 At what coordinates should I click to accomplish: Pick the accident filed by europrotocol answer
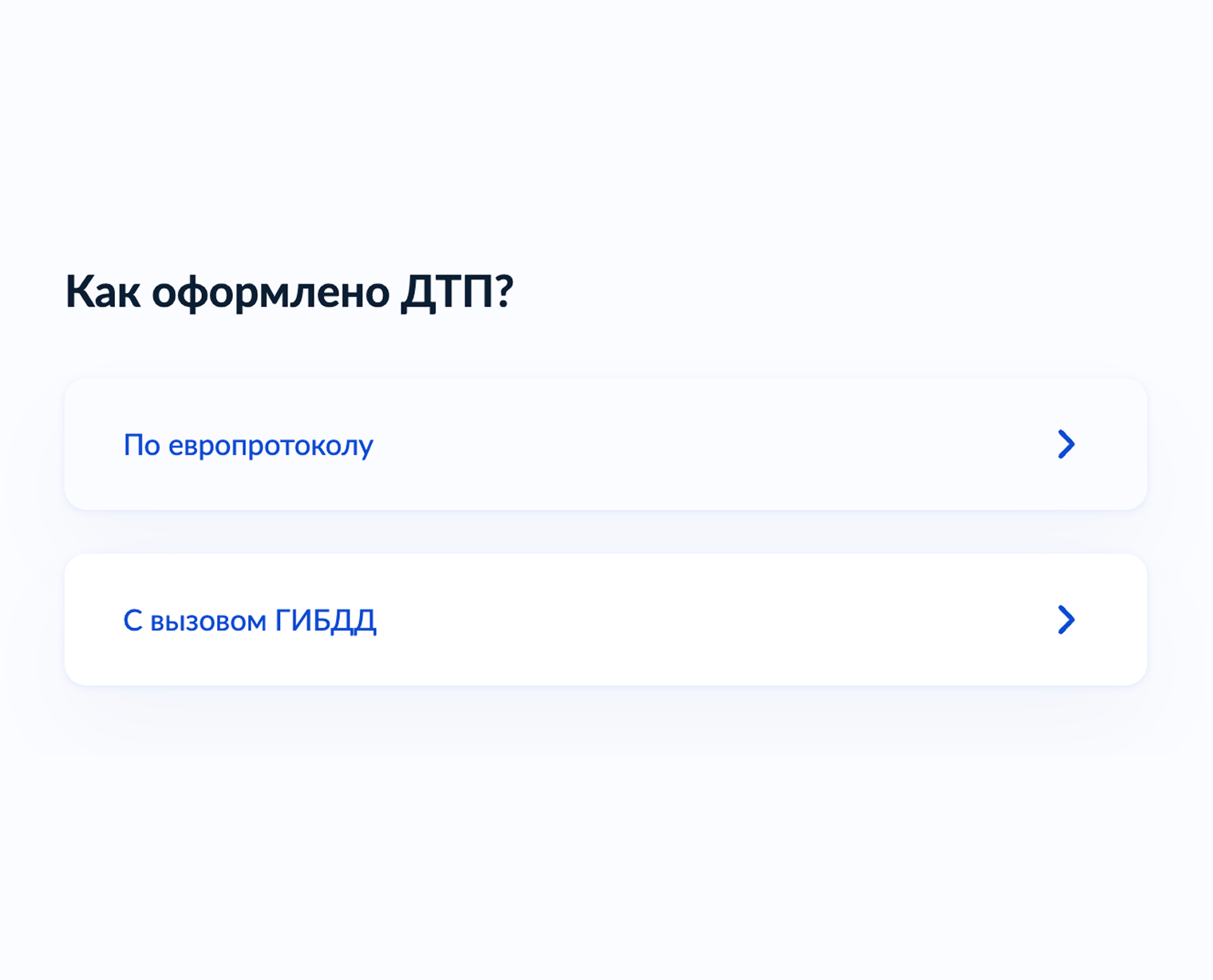pyautogui.click(x=605, y=445)
